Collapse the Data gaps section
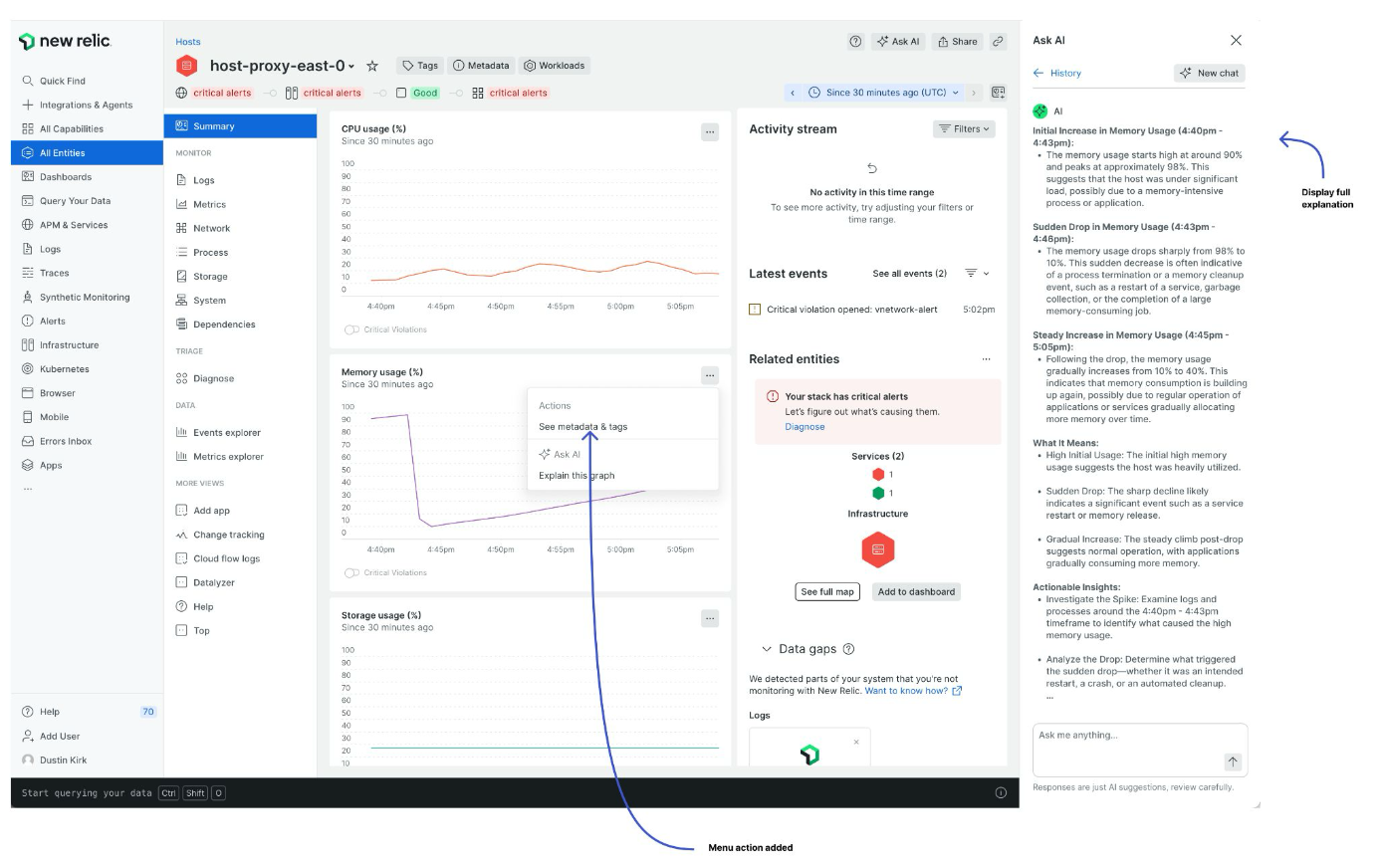1384x868 pixels. coord(767,649)
